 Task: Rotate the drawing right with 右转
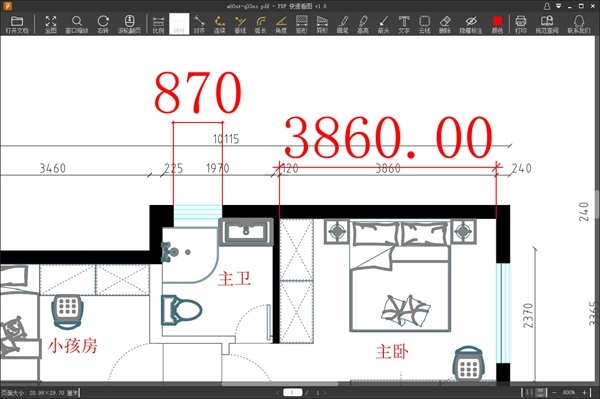coord(103,24)
